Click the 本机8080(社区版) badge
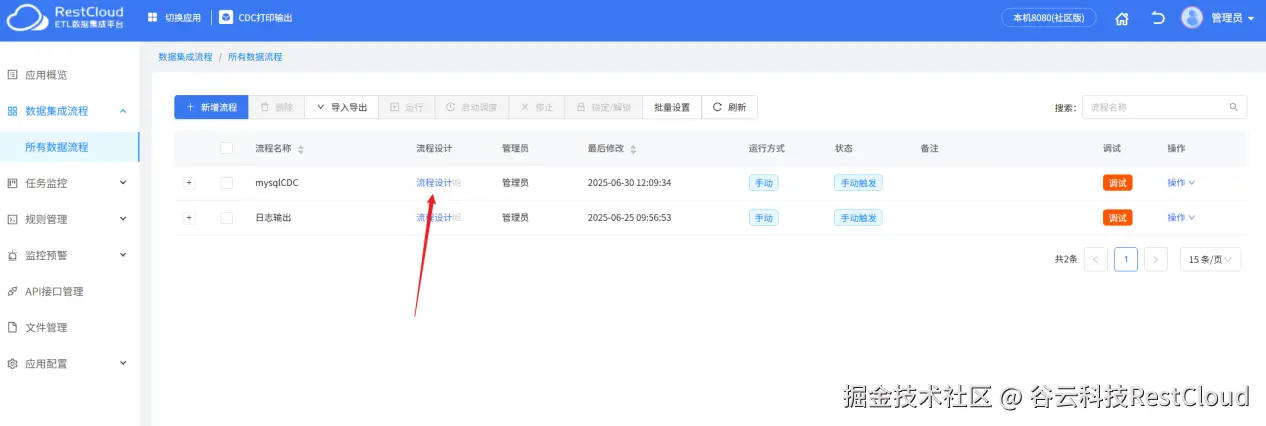Viewport: 1266px width, 426px height. pyautogui.click(x=1049, y=18)
